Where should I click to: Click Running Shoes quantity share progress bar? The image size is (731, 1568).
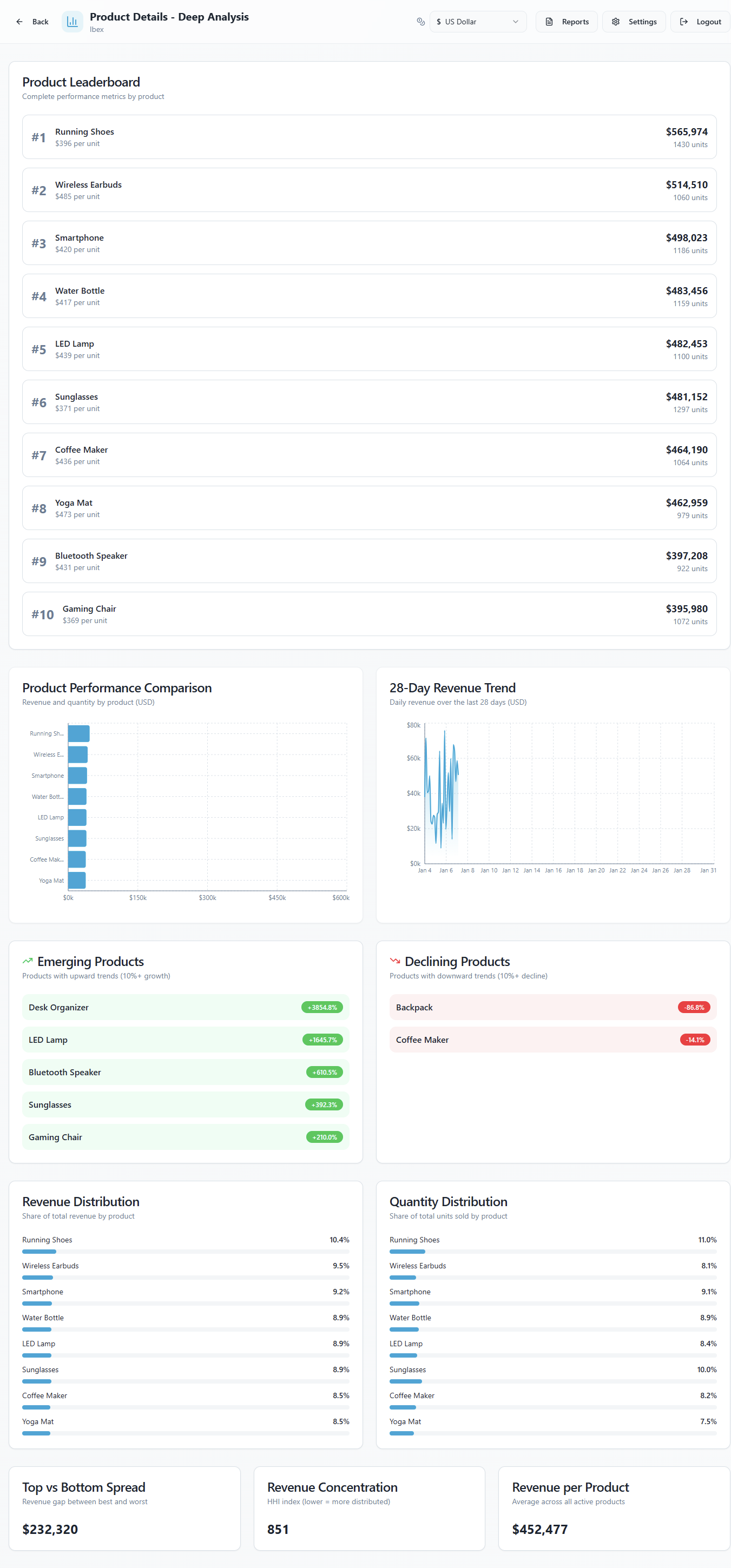pyautogui.click(x=553, y=1252)
